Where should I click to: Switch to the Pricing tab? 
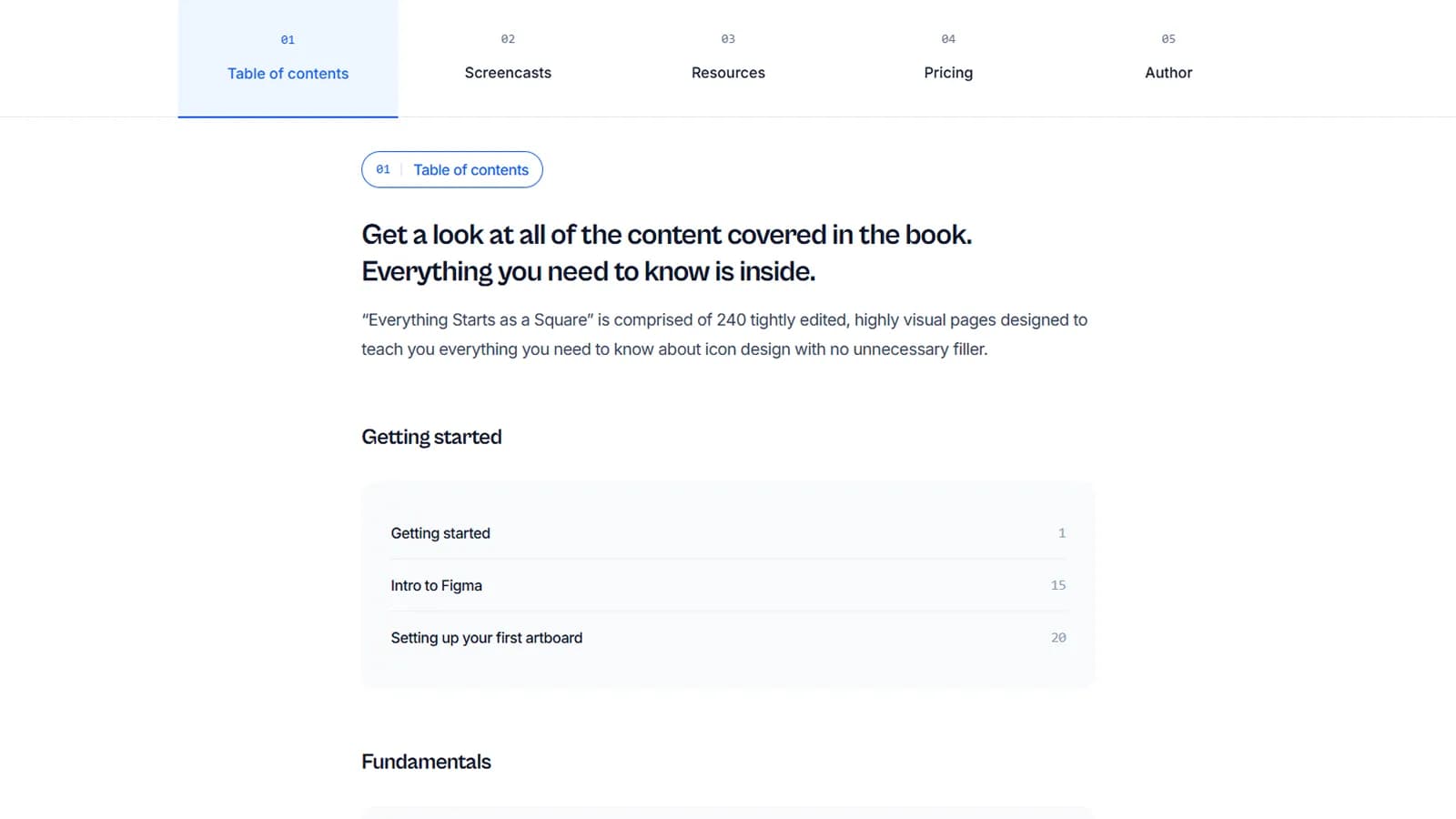point(947,73)
